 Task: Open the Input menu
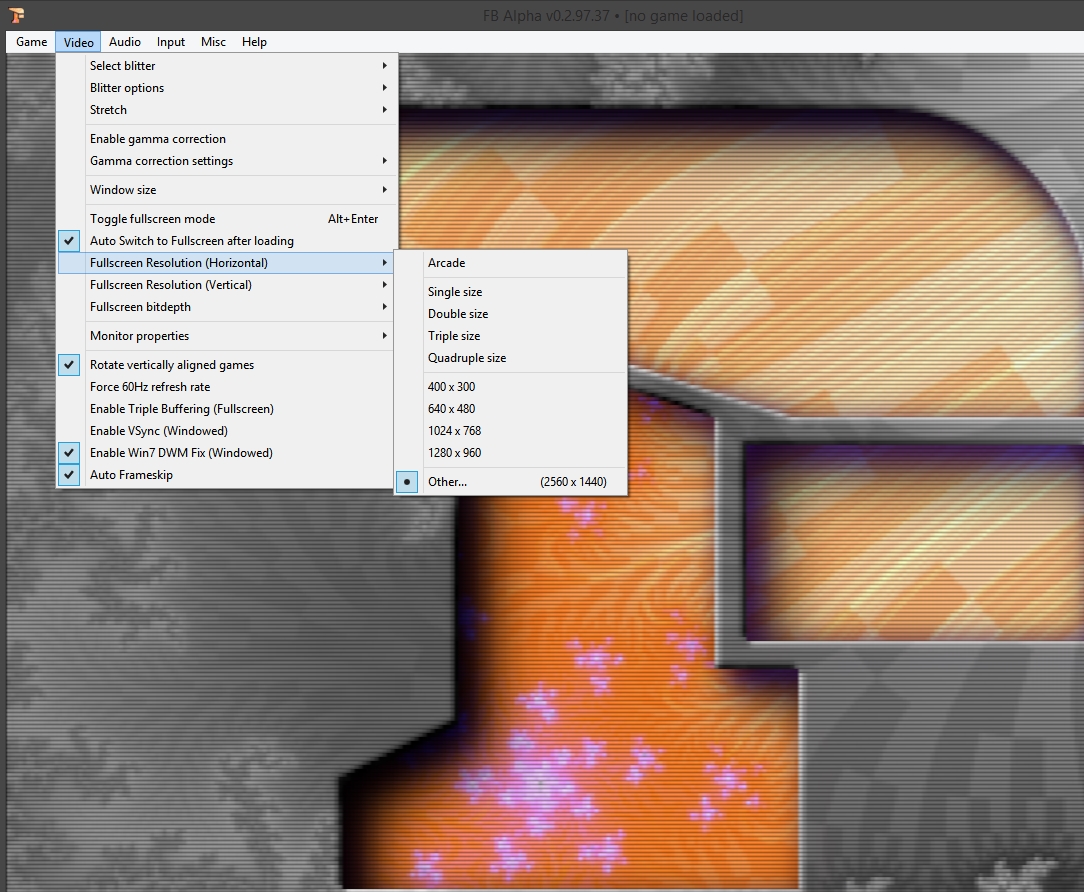point(171,42)
